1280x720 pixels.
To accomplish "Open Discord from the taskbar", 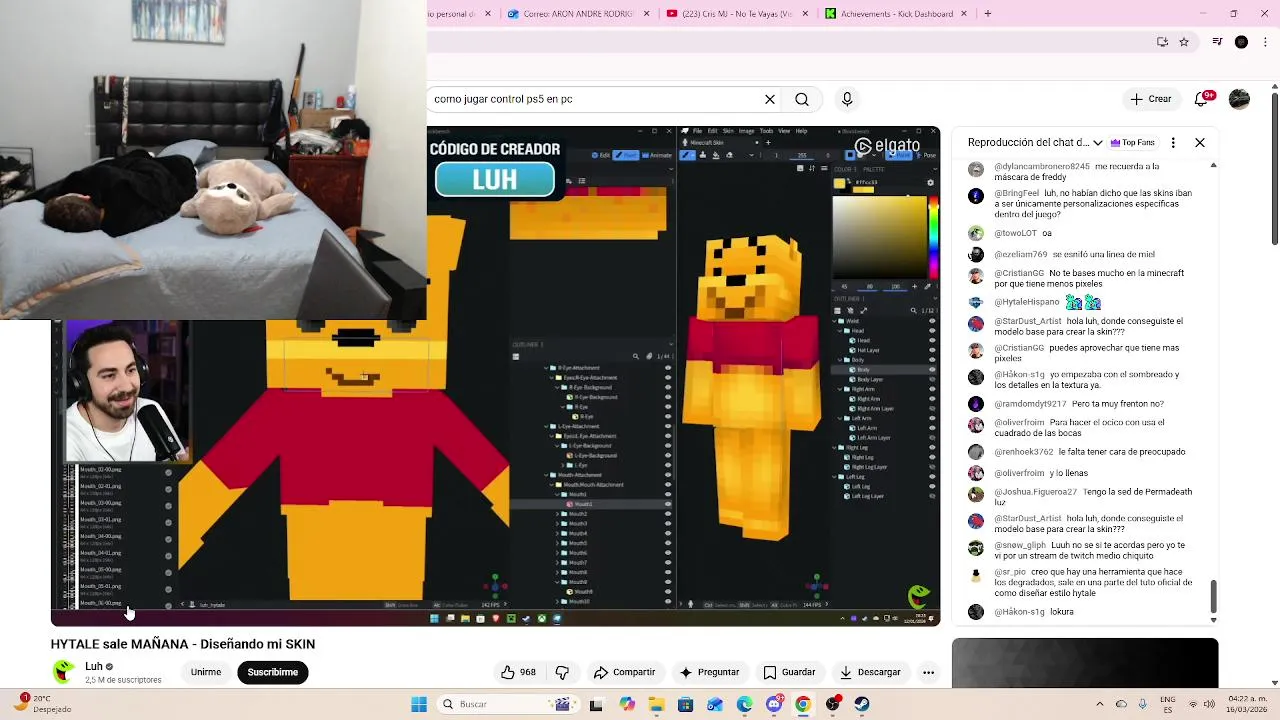I will point(774,704).
